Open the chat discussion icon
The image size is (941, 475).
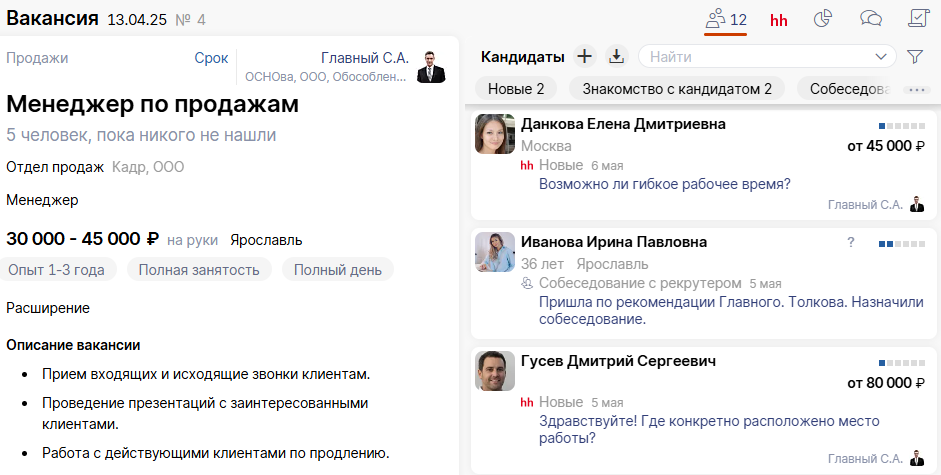point(871,19)
